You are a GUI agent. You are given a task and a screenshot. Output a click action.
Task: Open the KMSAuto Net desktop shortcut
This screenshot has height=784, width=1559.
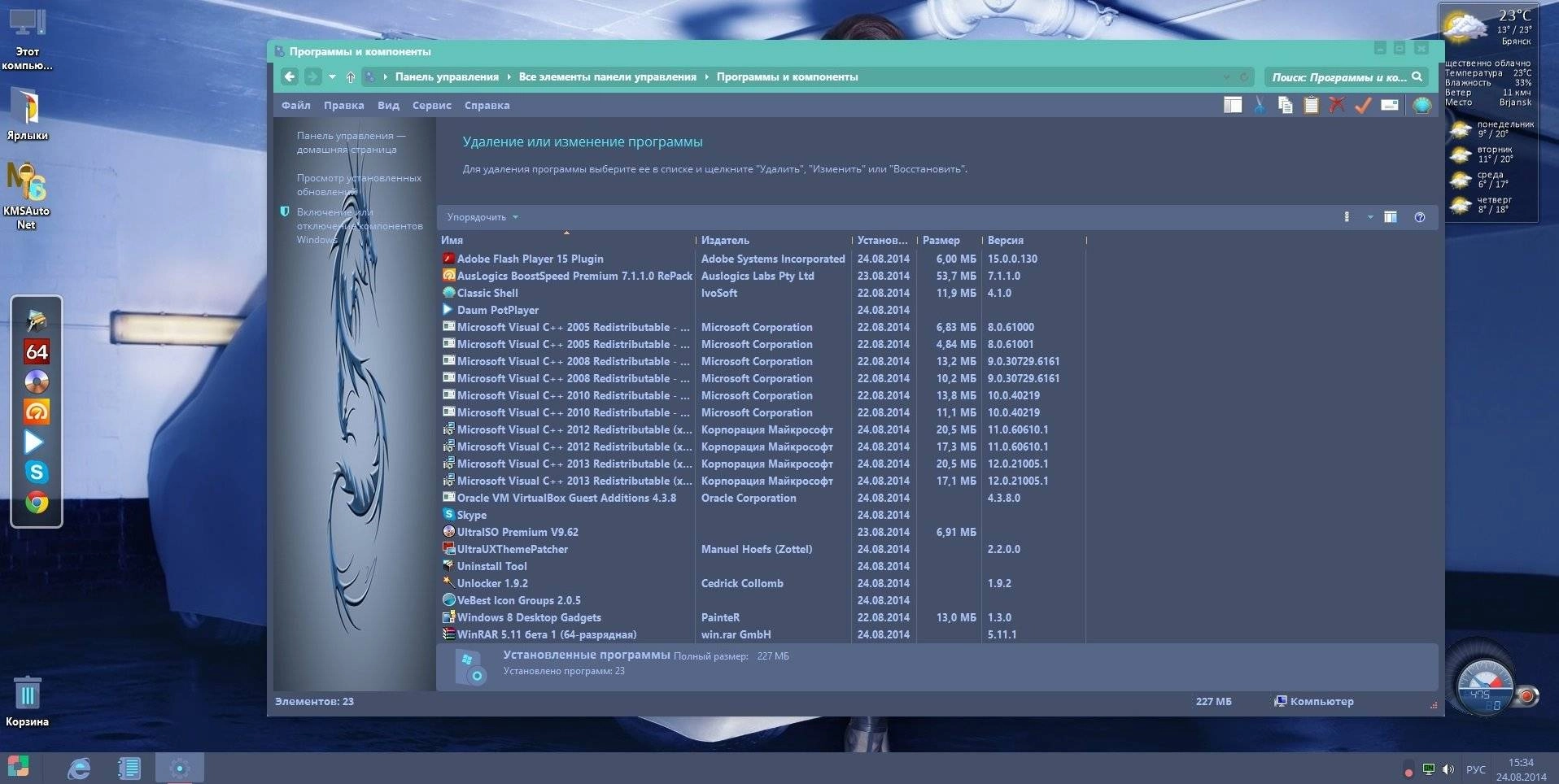coord(26,196)
